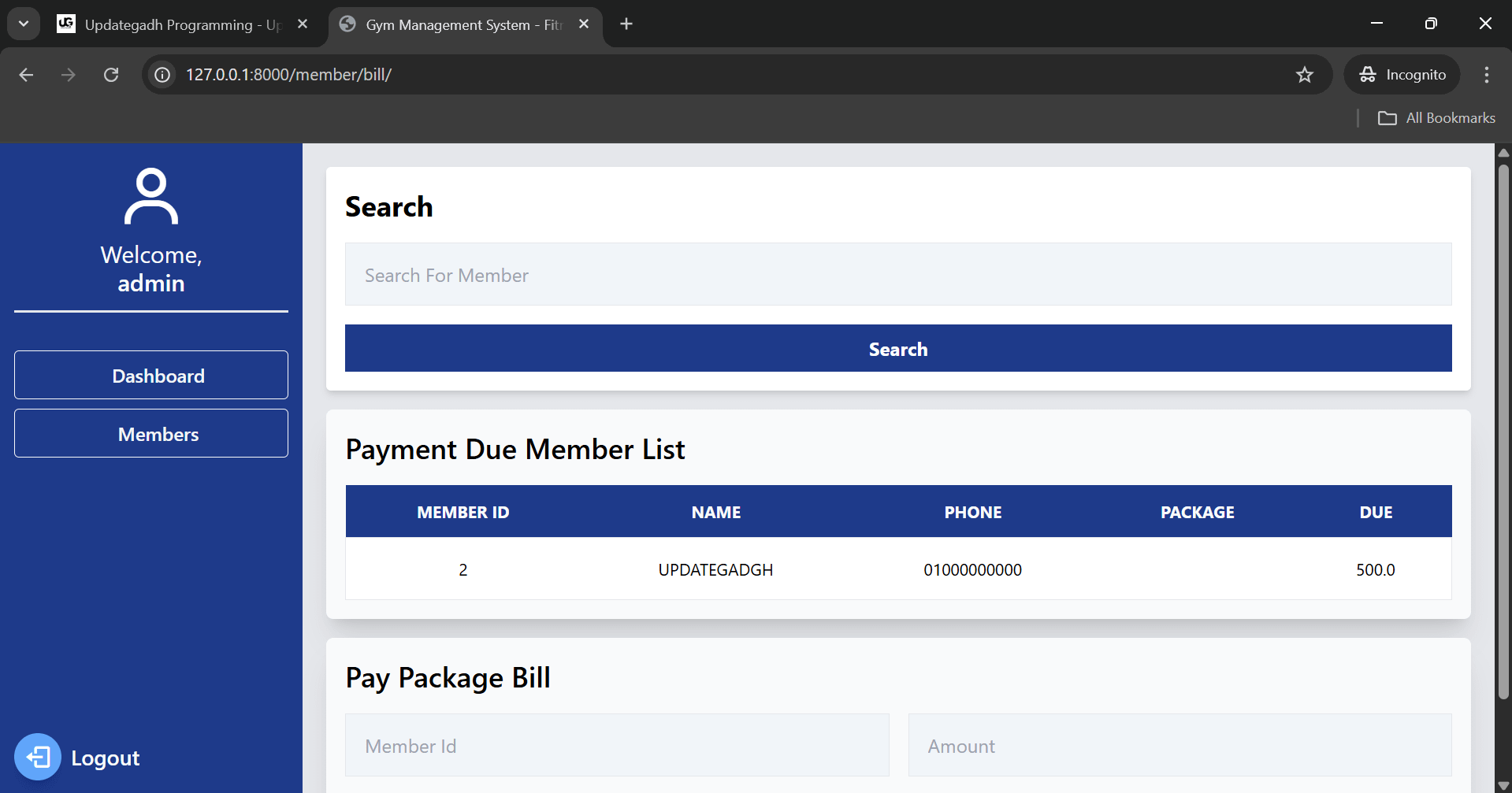This screenshot has height=793, width=1512.
Task: Open the tab search chevron
Action: (x=23, y=23)
